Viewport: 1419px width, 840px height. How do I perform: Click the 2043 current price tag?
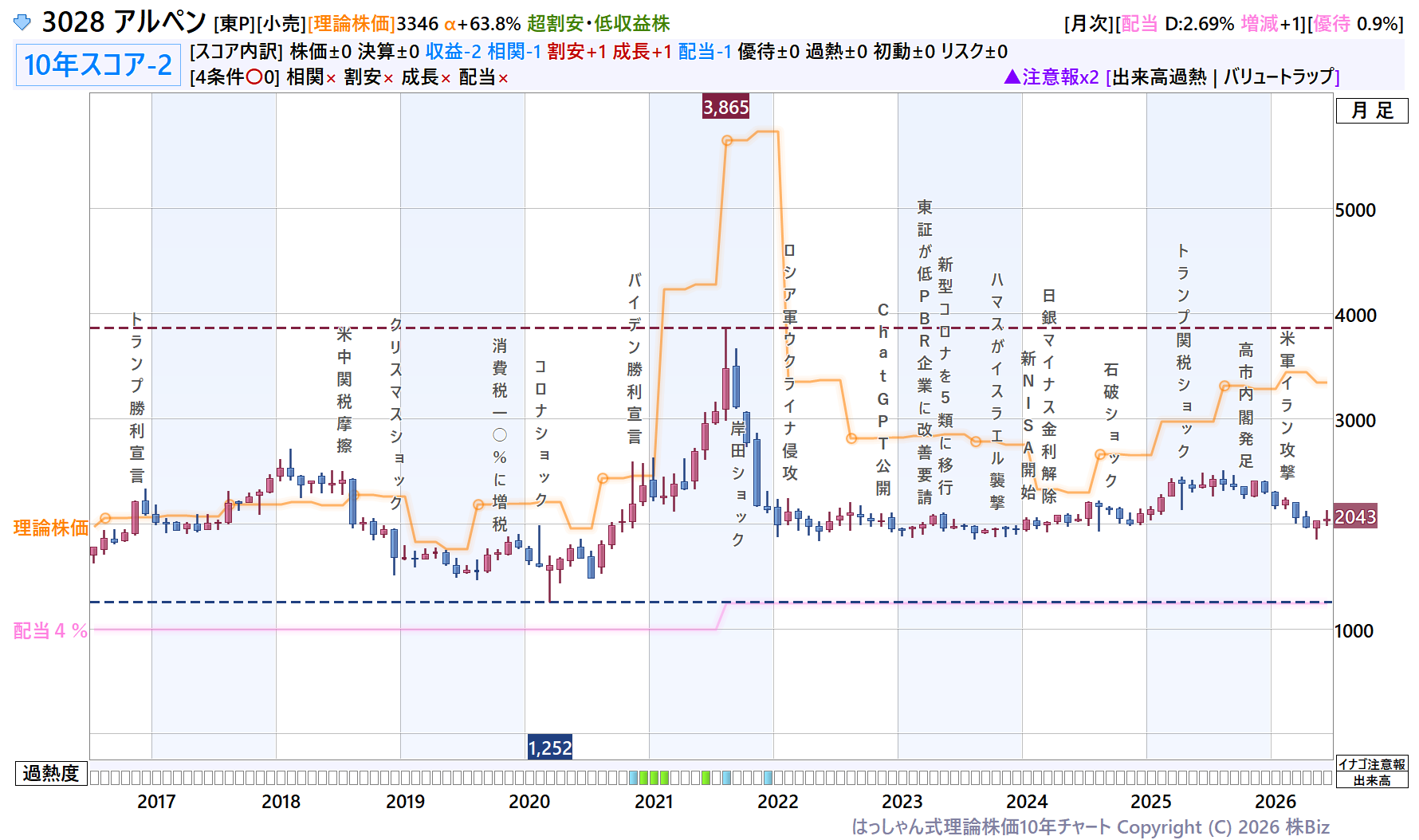coord(1355,516)
